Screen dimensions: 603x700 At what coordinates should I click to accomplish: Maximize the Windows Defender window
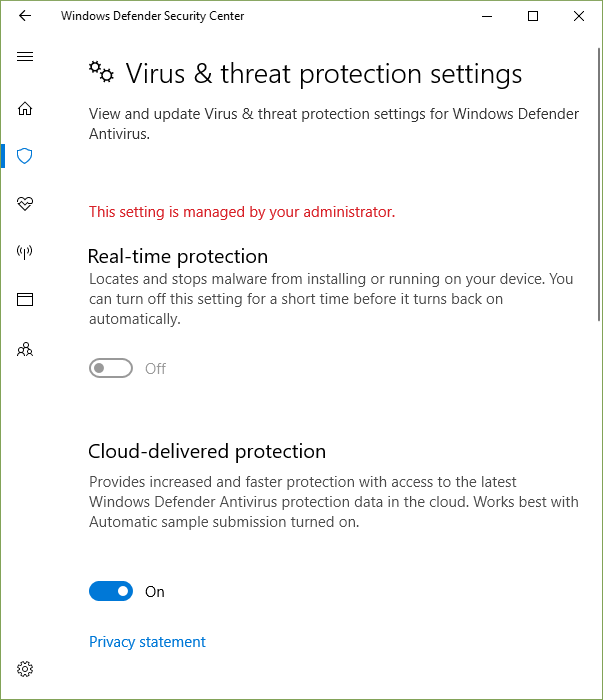tap(533, 16)
